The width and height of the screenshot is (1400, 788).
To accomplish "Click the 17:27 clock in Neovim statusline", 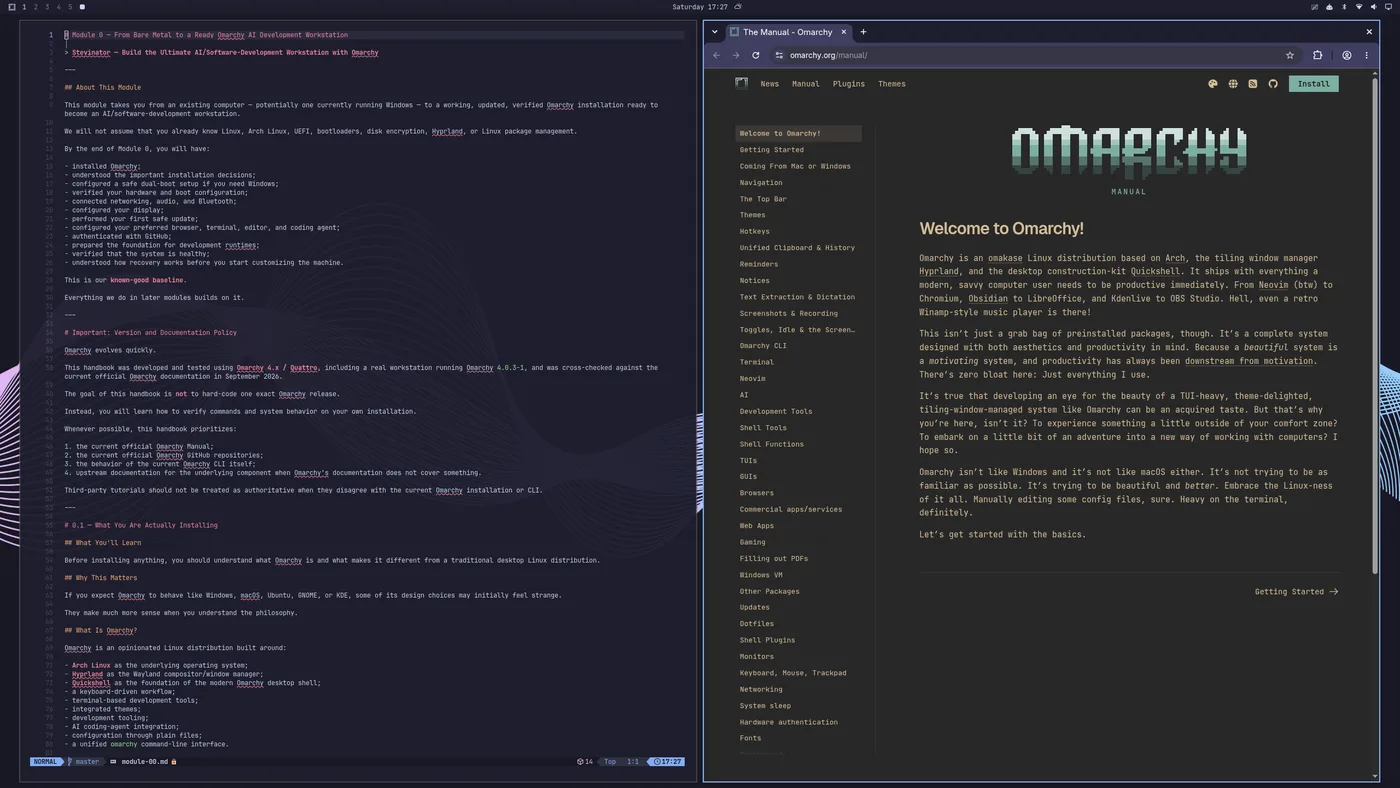I will 667,762.
